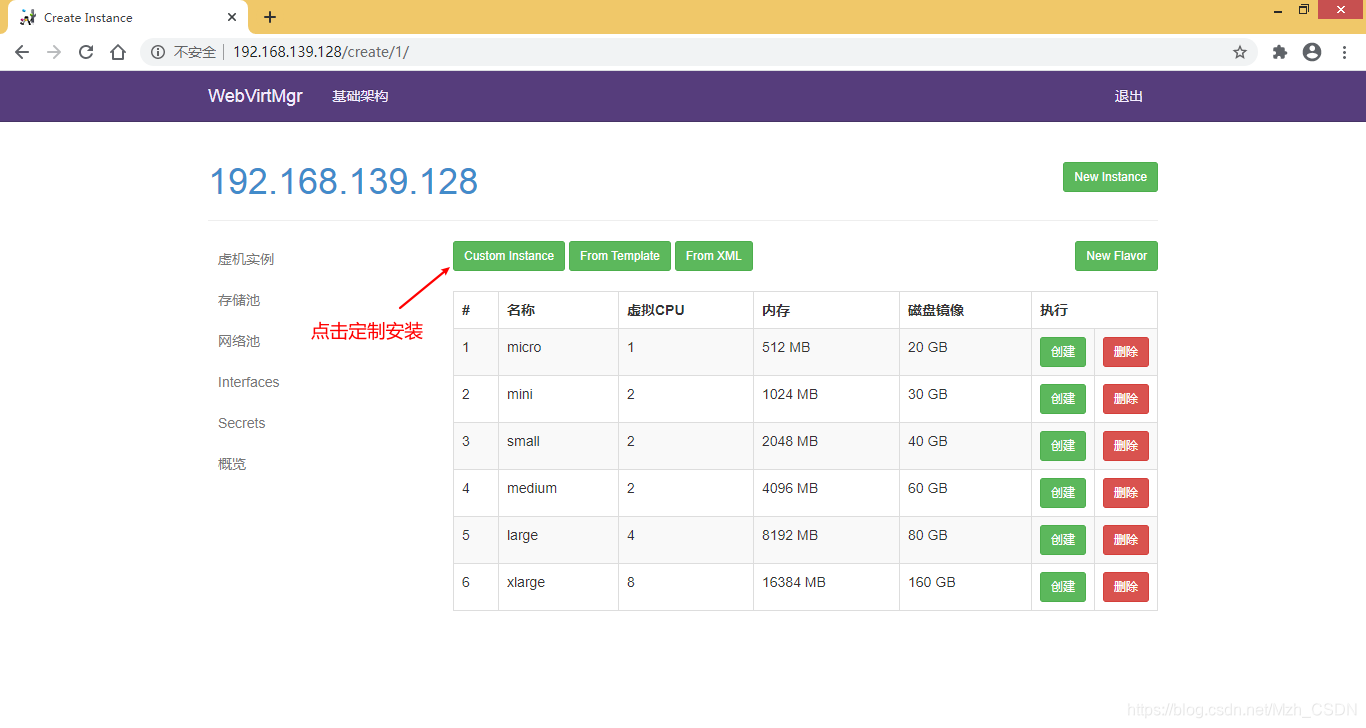Click the browser forward arrow

pyautogui.click(x=54, y=52)
